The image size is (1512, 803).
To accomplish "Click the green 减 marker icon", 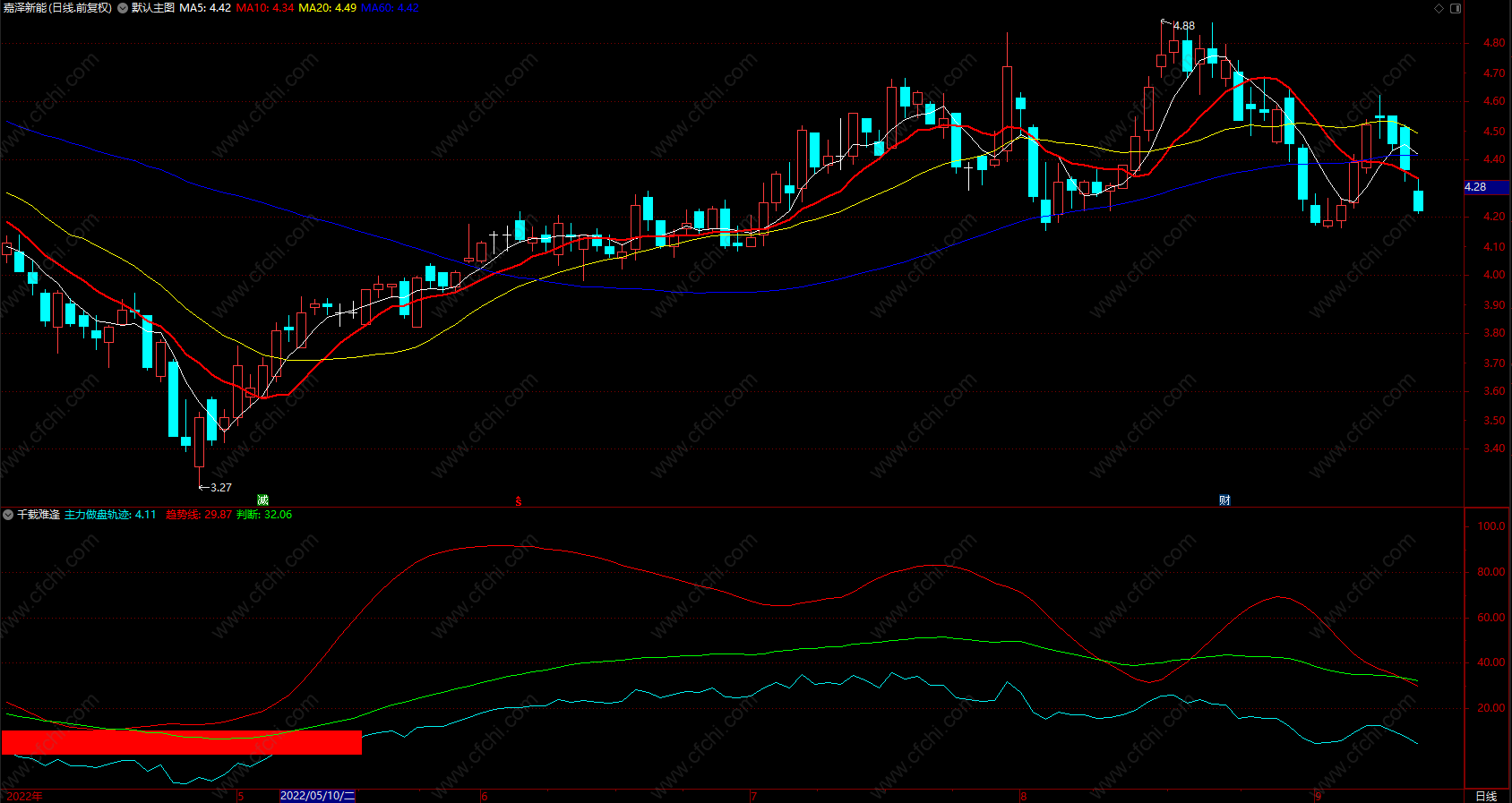I will point(262,500).
